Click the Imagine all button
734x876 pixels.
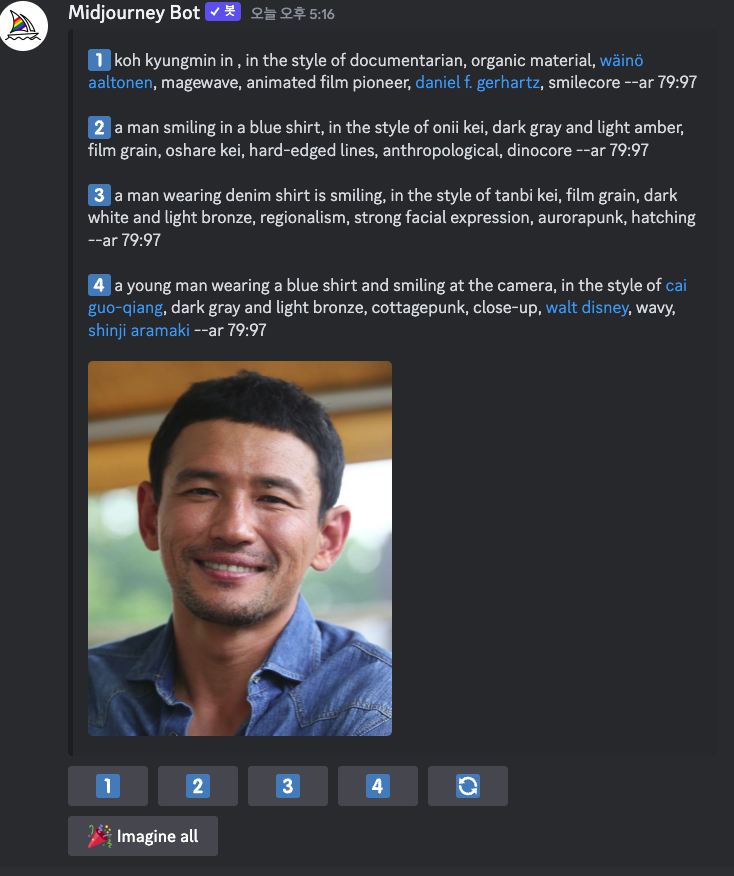click(x=143, y=836)
